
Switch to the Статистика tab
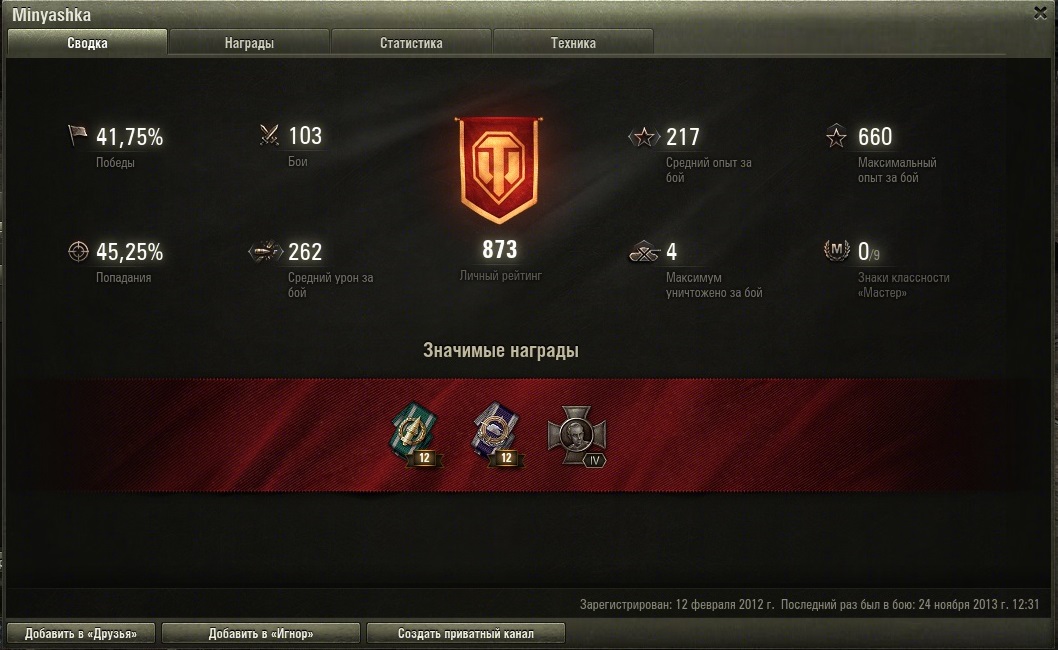click(411, 43)
